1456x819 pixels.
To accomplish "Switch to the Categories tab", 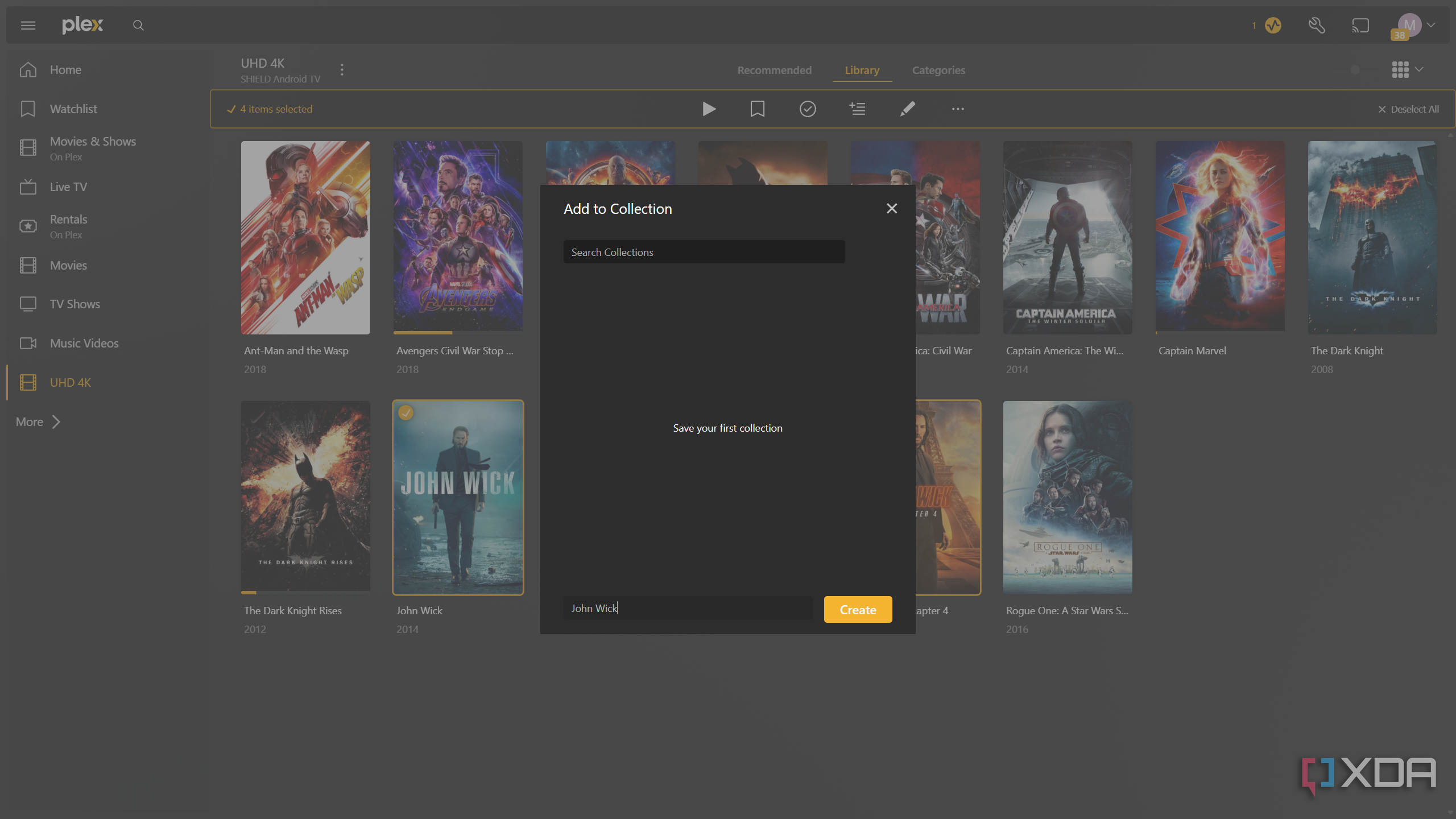I will tap(938, 70).
